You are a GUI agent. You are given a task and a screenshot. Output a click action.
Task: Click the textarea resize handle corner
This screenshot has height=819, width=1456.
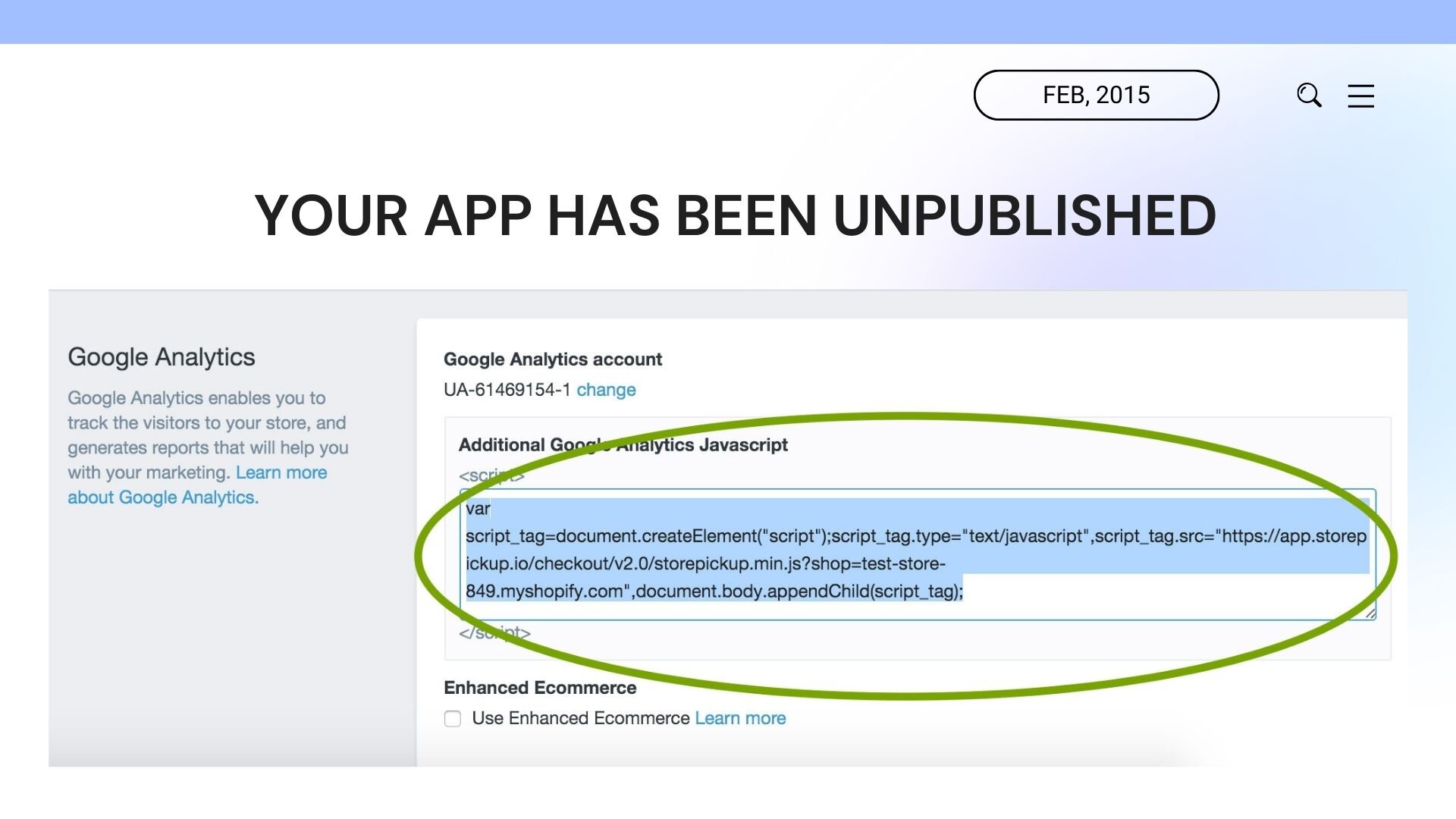1370,613
